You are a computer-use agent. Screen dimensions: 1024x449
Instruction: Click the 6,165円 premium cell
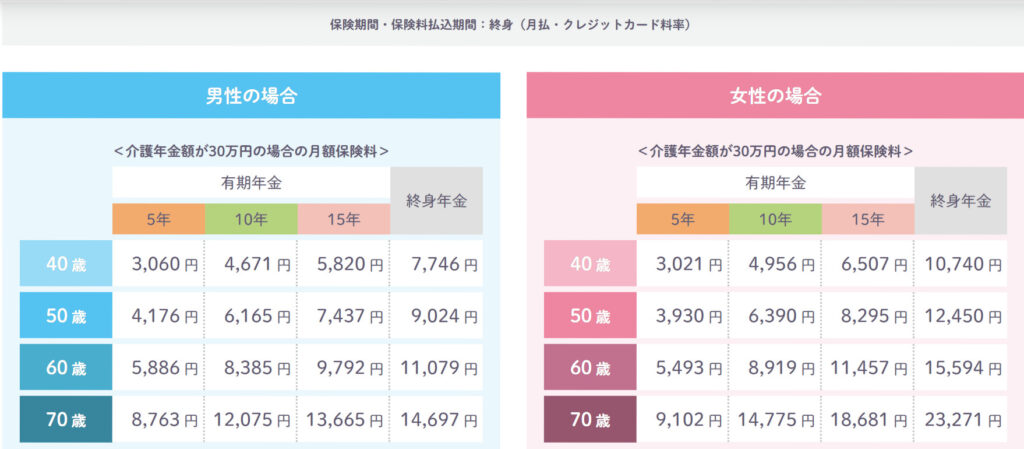tap(251, 317)
